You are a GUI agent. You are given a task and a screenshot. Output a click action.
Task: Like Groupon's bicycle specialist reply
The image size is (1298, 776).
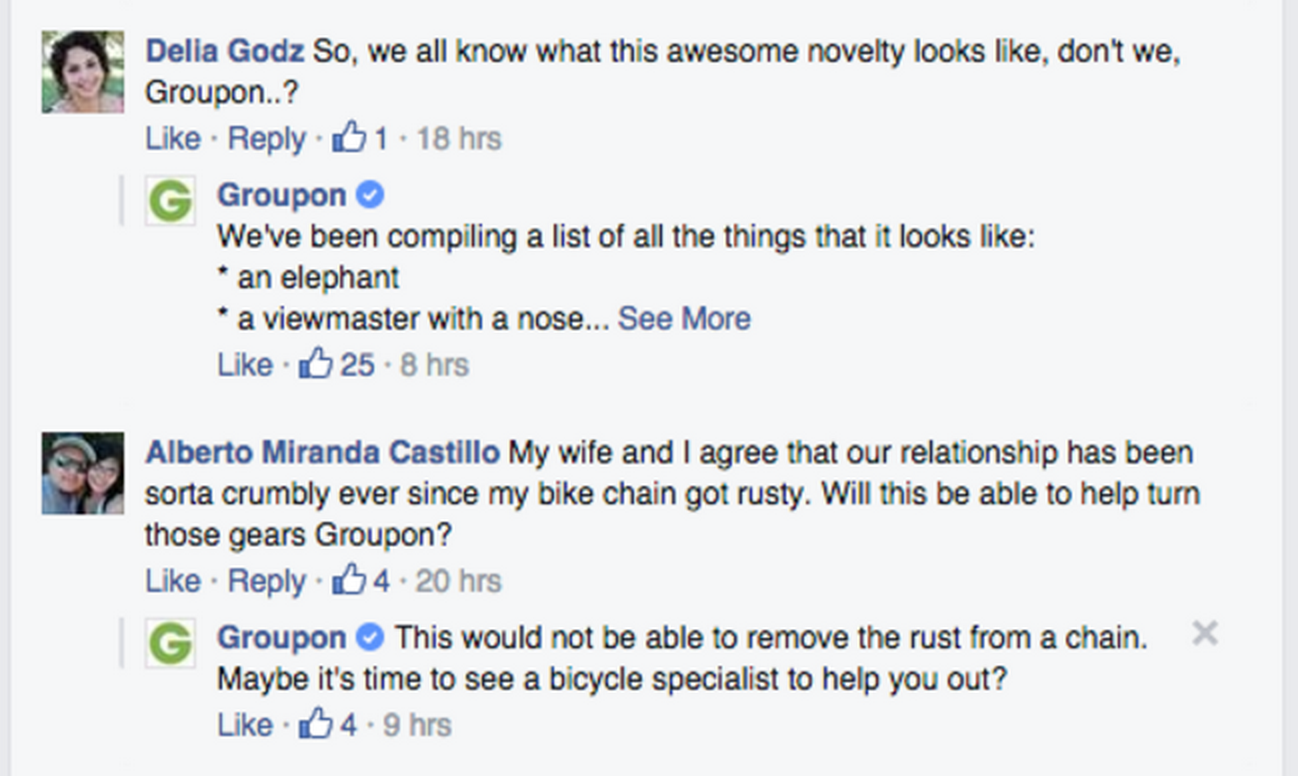(x=244, y=725)
